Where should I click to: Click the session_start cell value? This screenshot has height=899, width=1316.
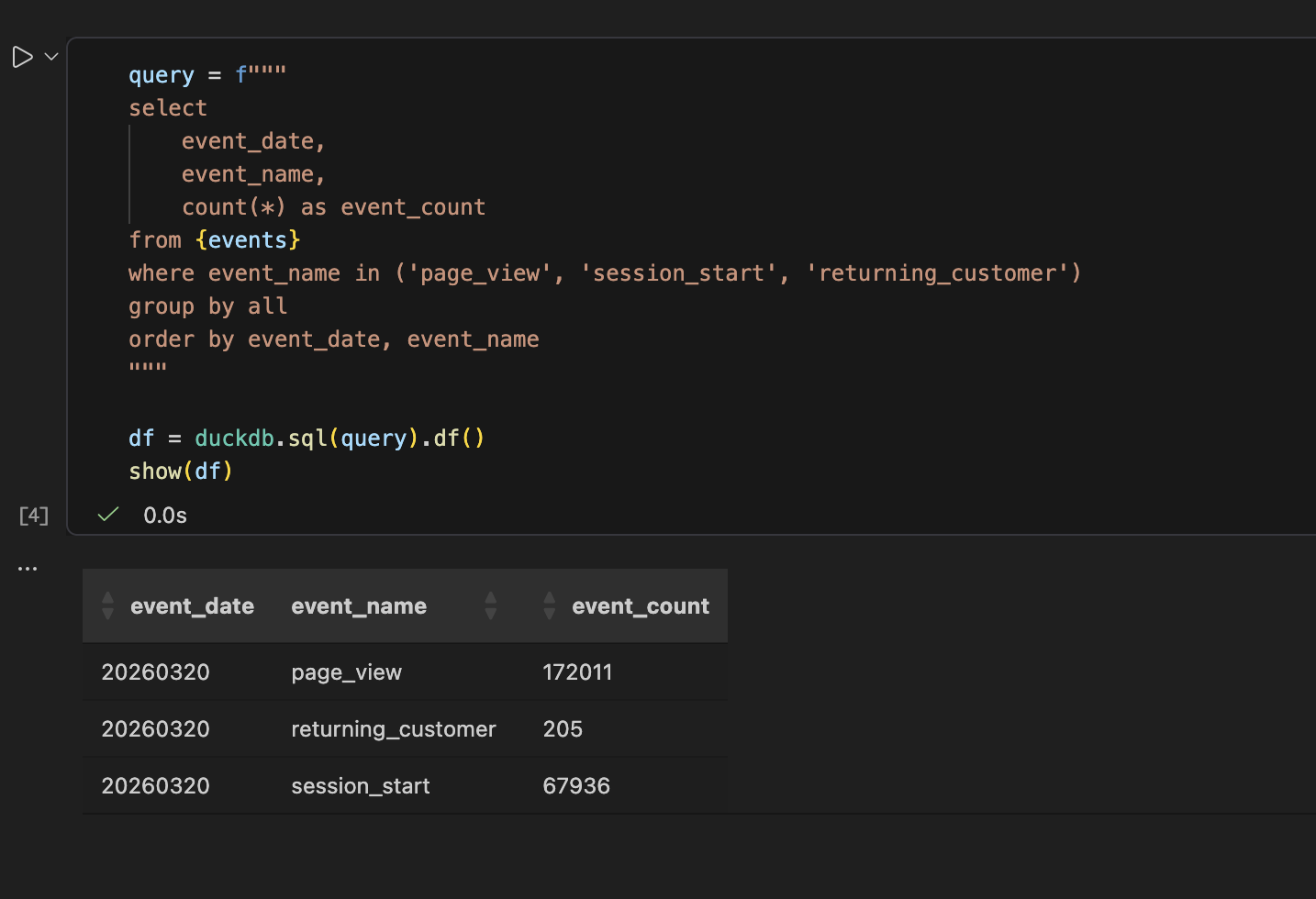tap(360, 785)
